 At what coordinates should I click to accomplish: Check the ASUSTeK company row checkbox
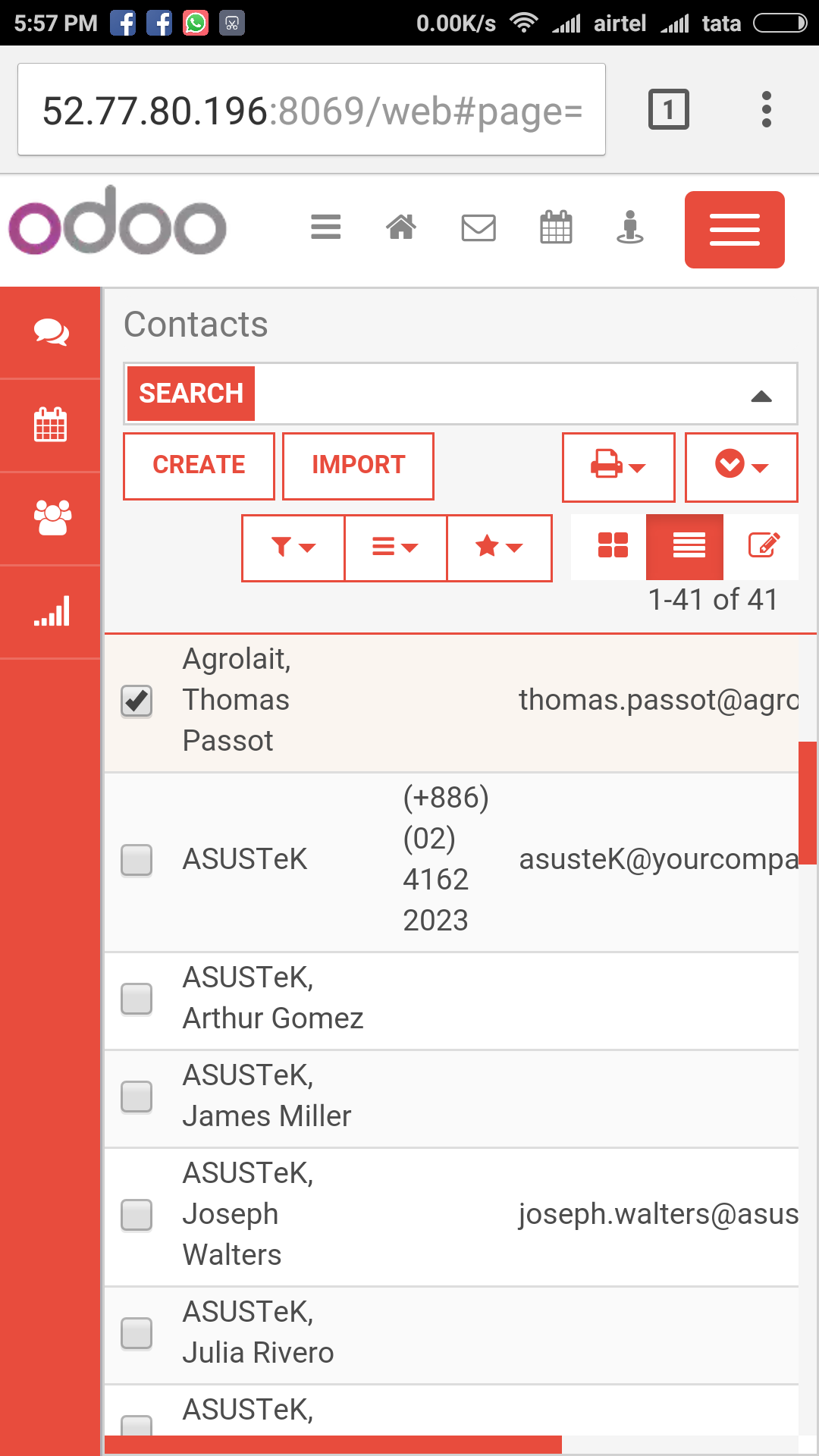136,860
